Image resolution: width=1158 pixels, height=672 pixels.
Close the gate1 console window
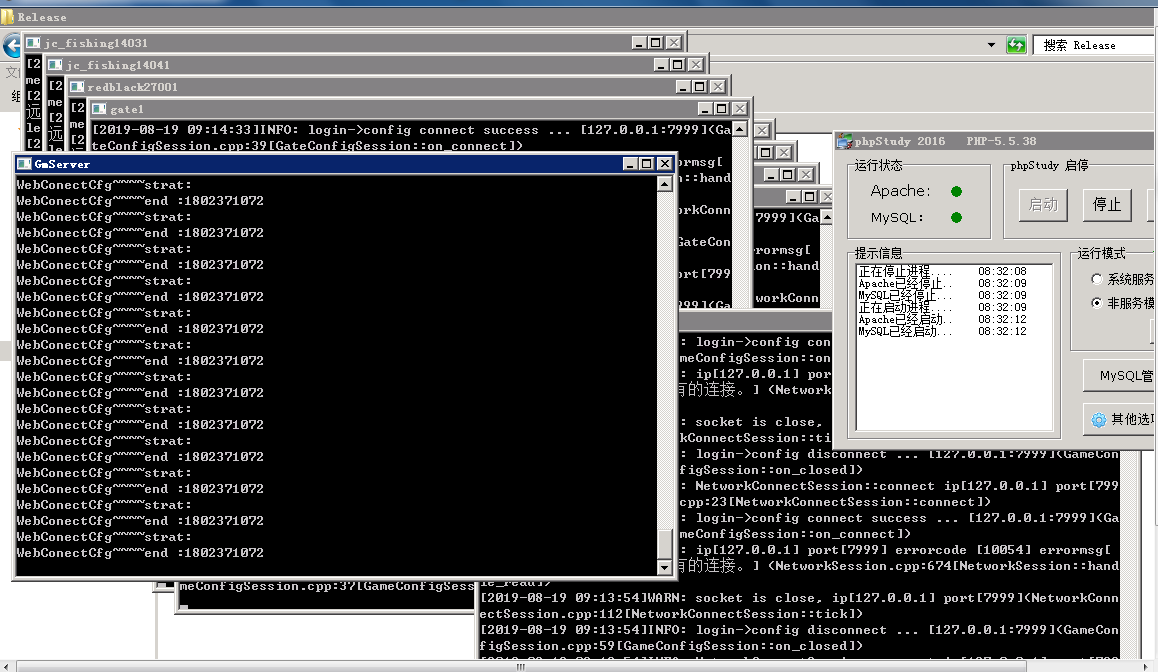coord(739,109)
